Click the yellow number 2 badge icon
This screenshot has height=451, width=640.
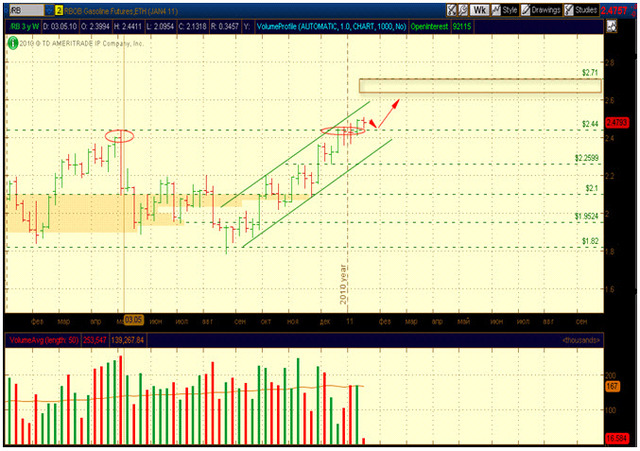(x=58, y=10)
